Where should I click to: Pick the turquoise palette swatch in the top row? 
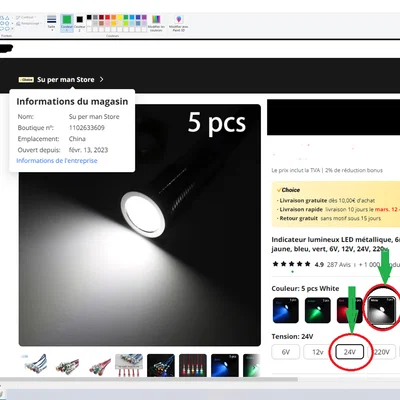[132, 17]
